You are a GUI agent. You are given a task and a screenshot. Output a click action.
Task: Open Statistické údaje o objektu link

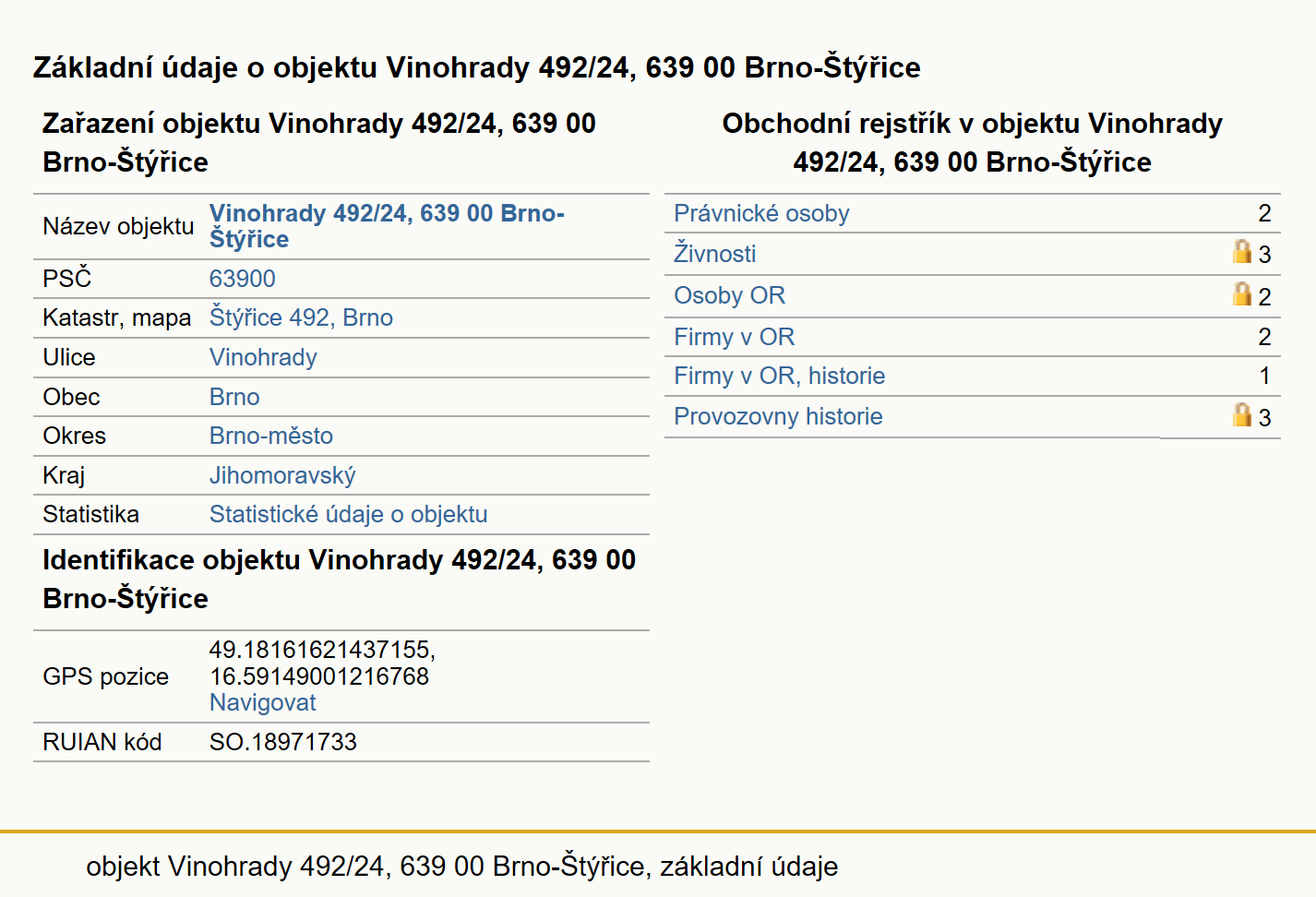click(x=348, y=514)
